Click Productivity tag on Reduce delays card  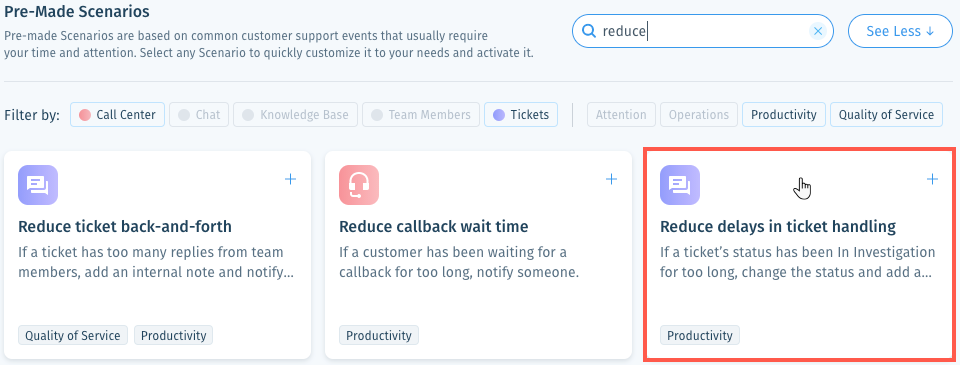(x=700, y=336)
